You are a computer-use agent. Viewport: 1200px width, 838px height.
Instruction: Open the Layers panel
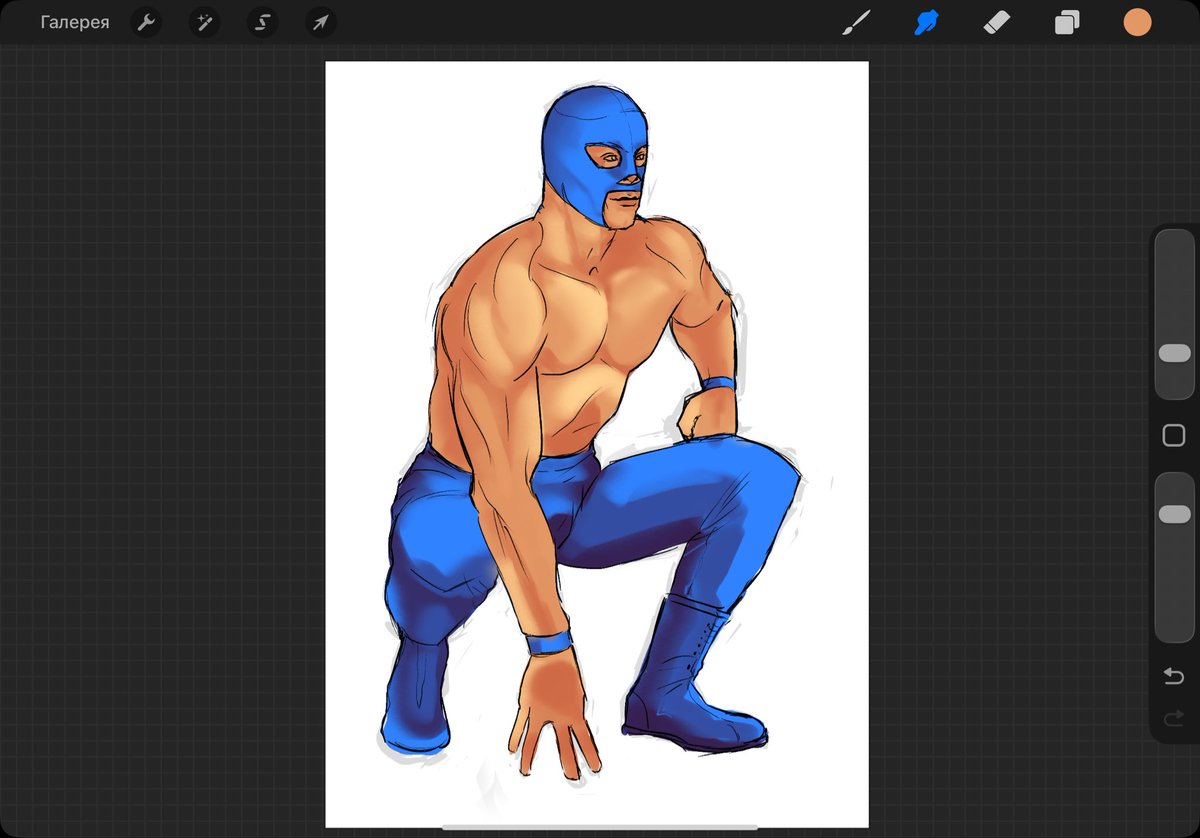1067,22
